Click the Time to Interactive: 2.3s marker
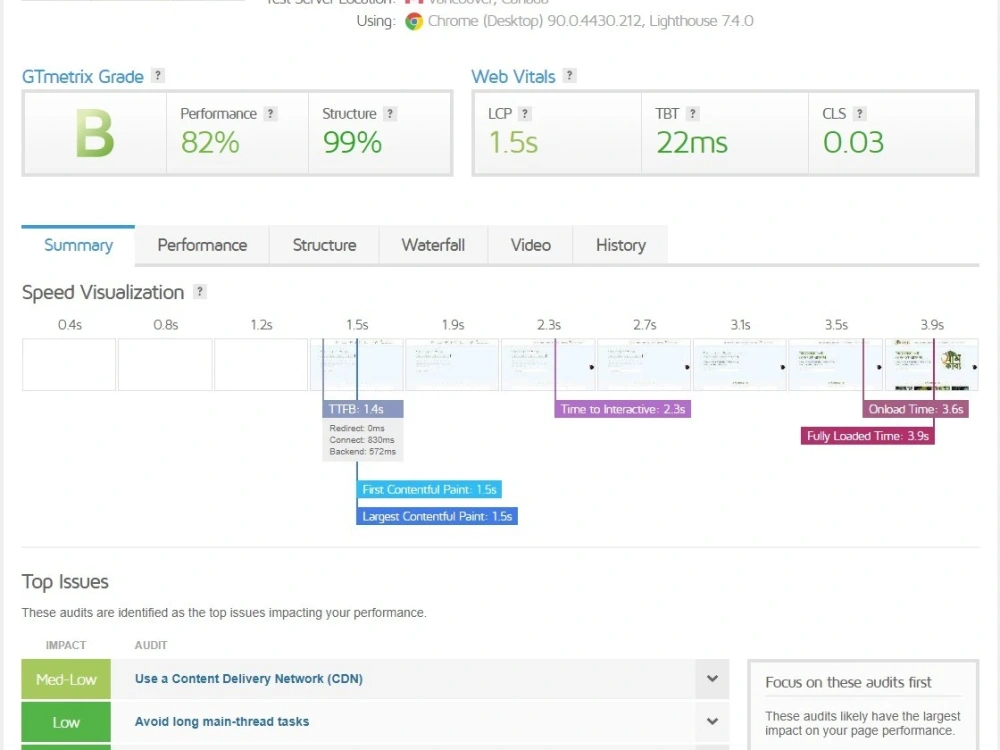1000x750 pixels. pyautogui.click(x=622, y=409)
